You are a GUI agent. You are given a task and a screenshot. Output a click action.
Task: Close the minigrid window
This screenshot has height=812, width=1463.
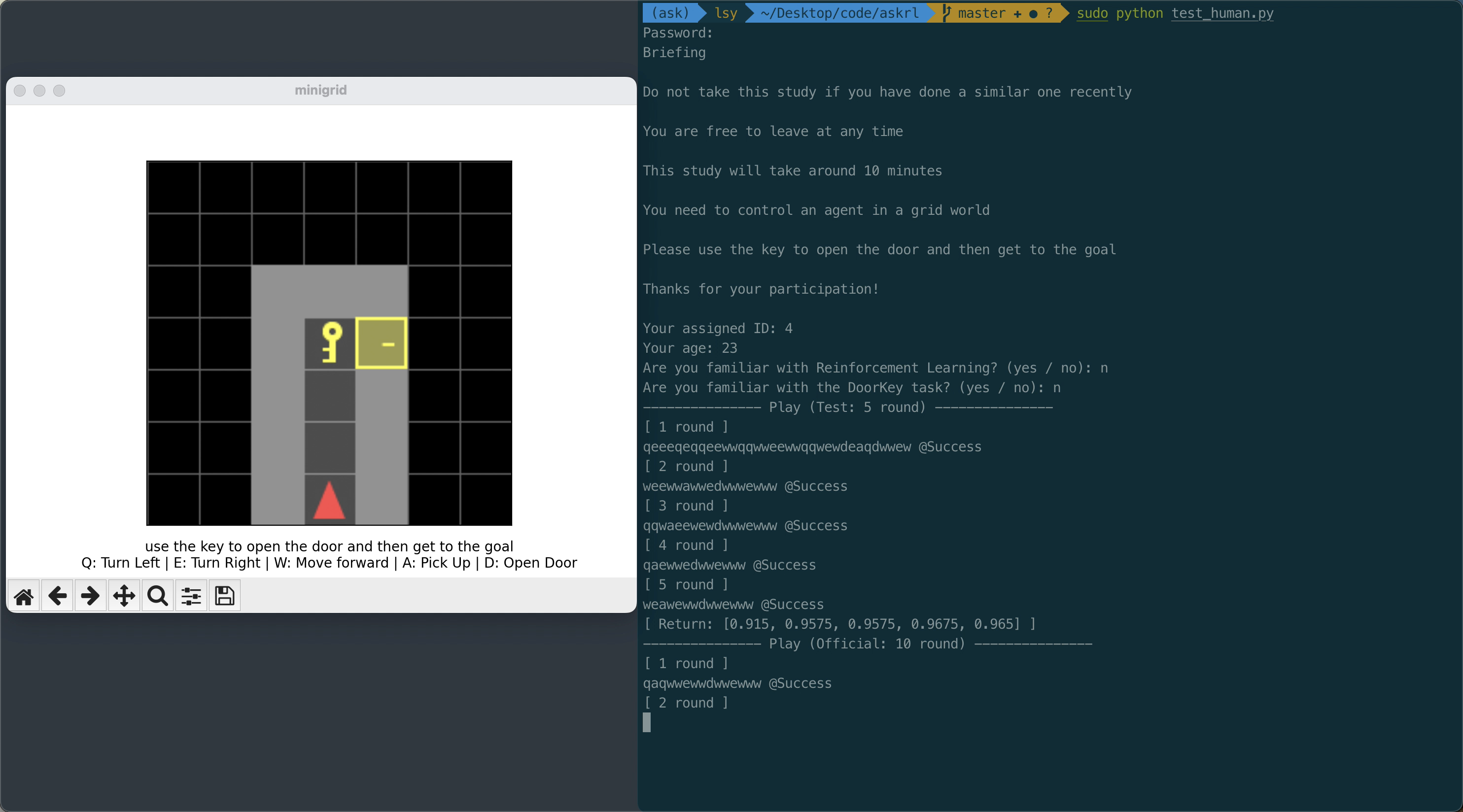(x=20, y=91)
